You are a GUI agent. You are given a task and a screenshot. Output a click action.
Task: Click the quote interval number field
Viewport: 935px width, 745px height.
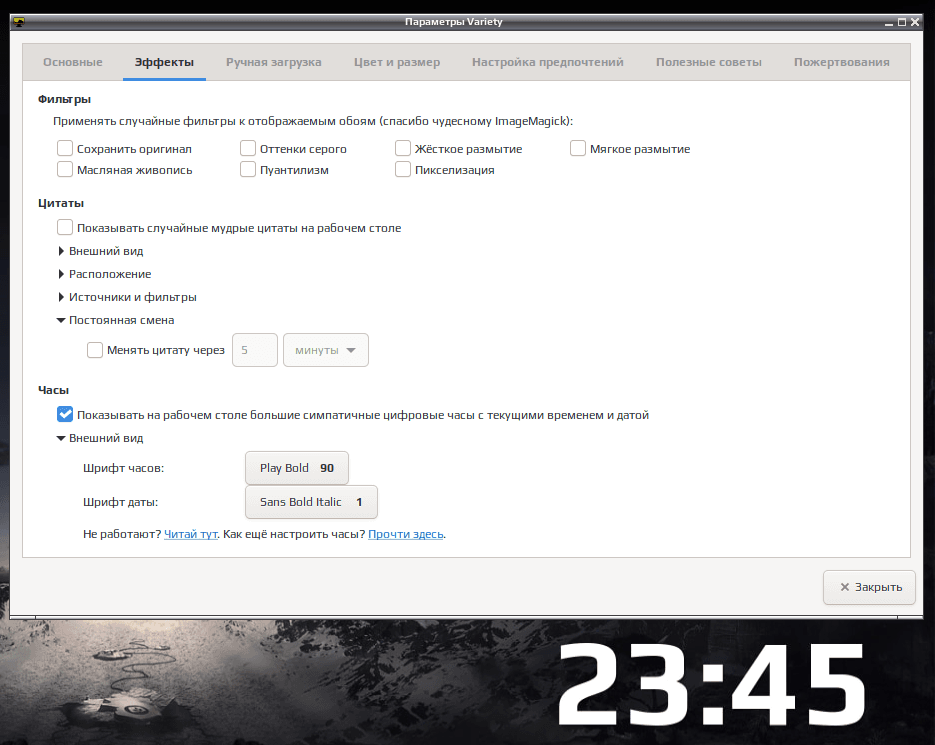255,350
